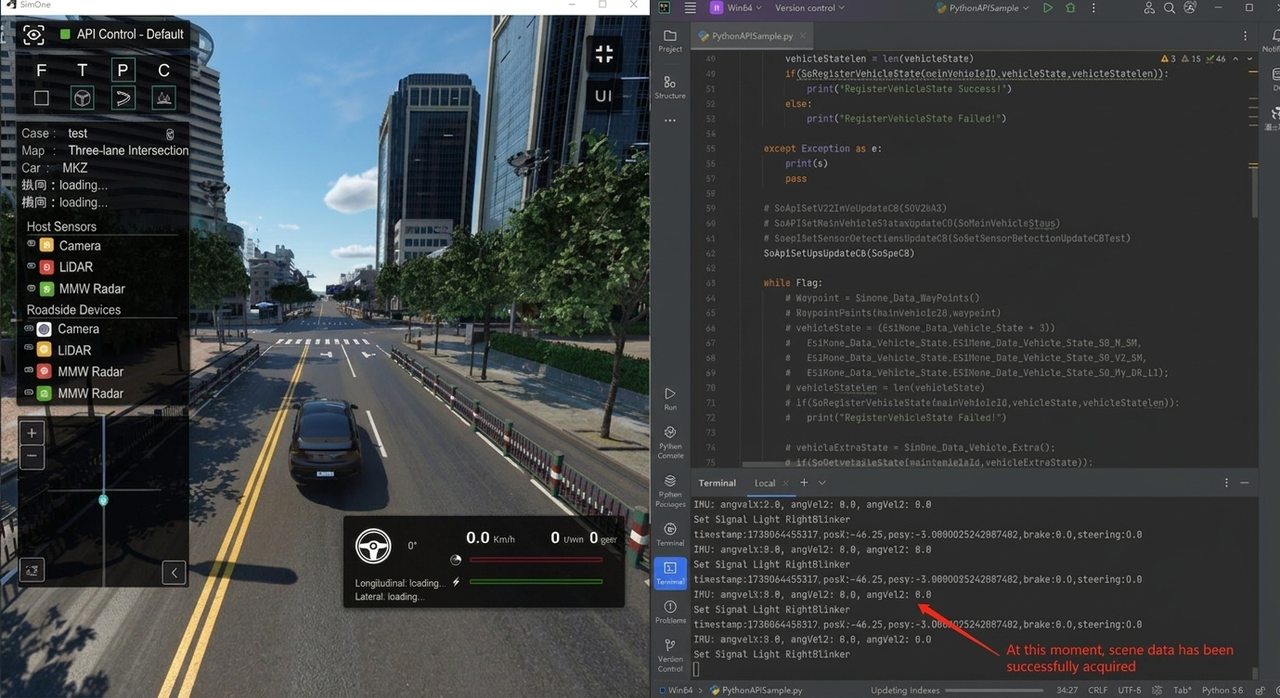This screenshot has height=698, width=1280.
Task: Select the P view mode in SimOne
Action: pyautogui.click(x=123, y=71)
